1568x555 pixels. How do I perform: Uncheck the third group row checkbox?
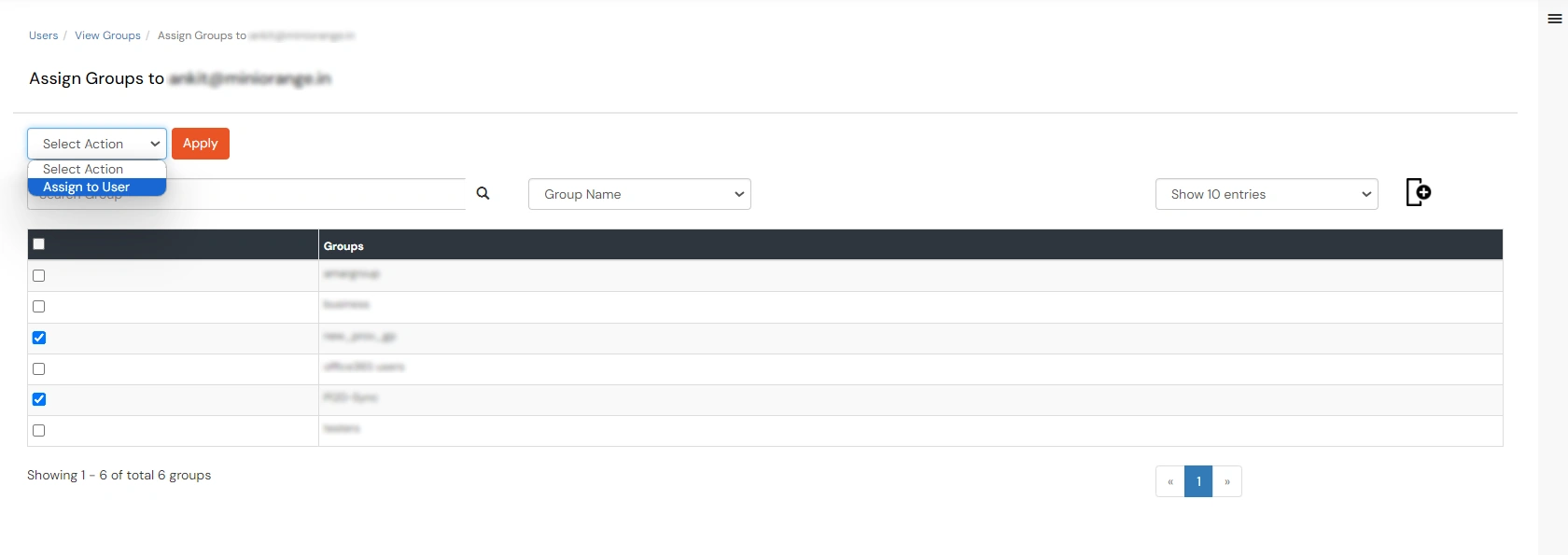pos(38,338)
